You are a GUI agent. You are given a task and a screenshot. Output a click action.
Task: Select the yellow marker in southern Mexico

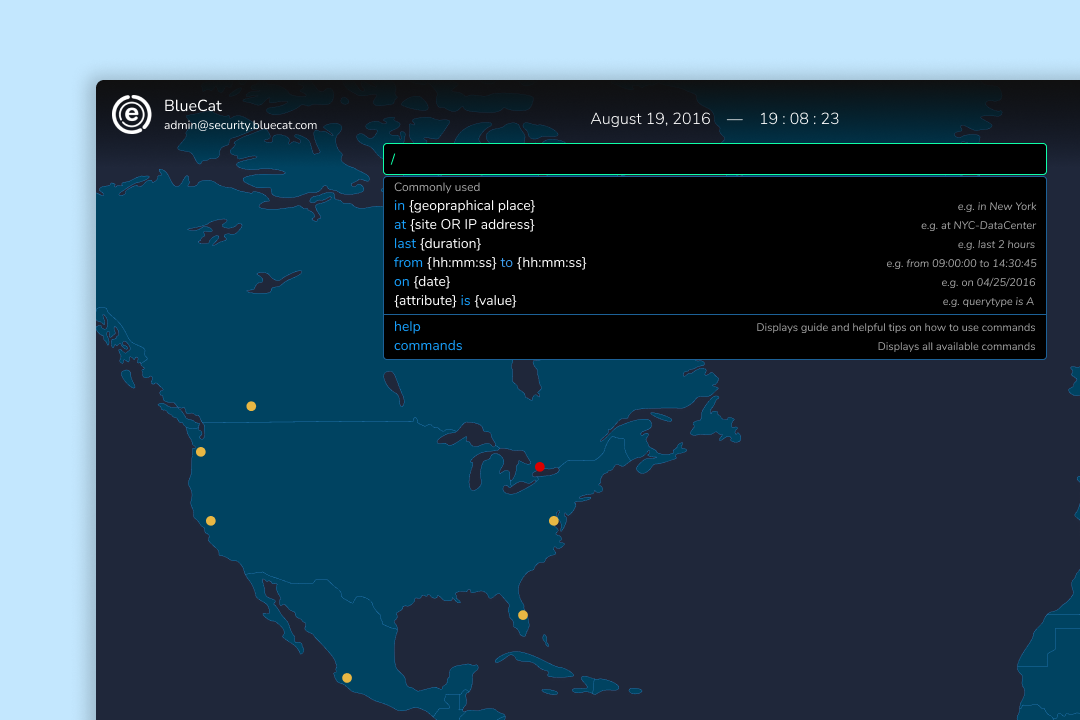click(x=347, y=678)
